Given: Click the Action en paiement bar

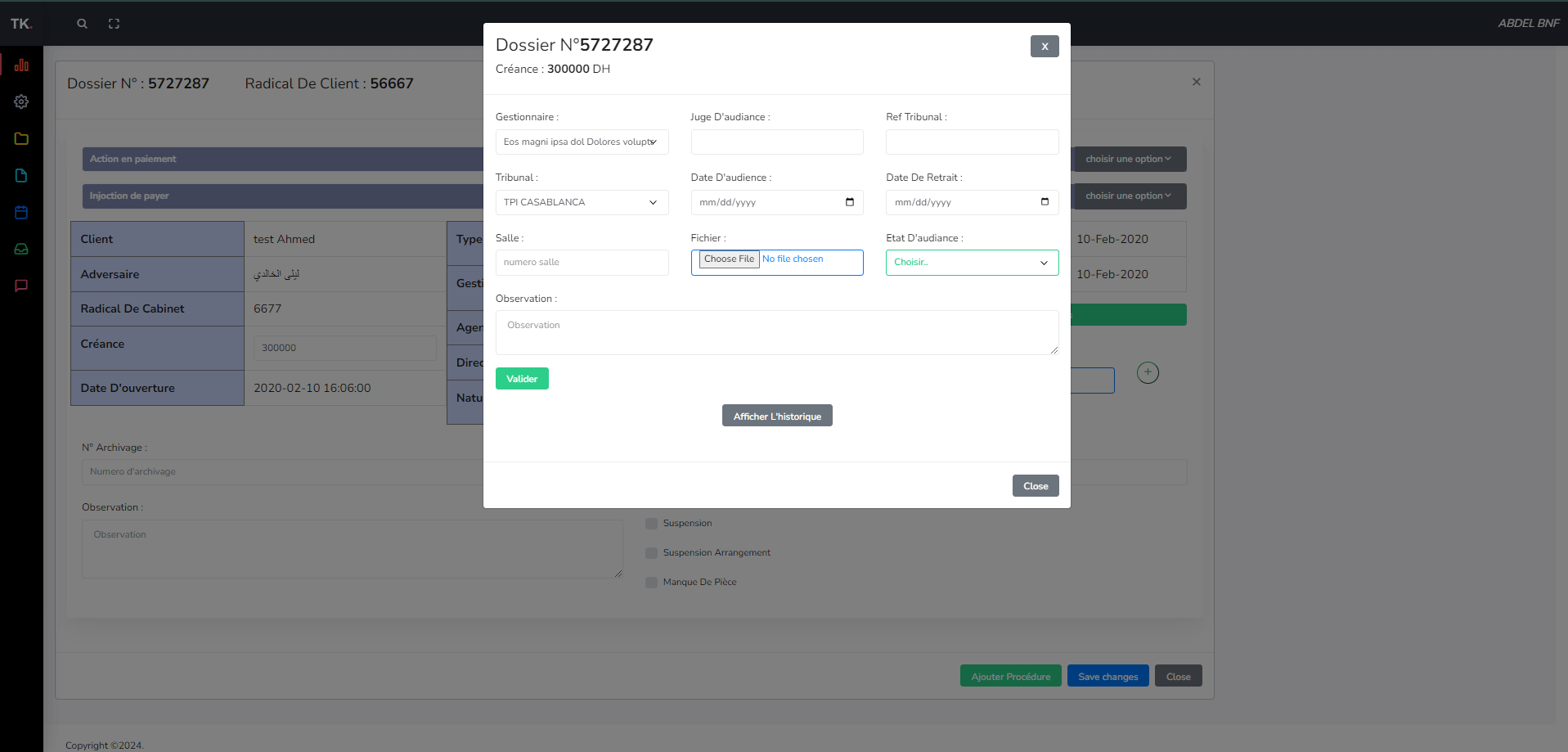Looking at the screenshot, I should (x=282, y=159).
